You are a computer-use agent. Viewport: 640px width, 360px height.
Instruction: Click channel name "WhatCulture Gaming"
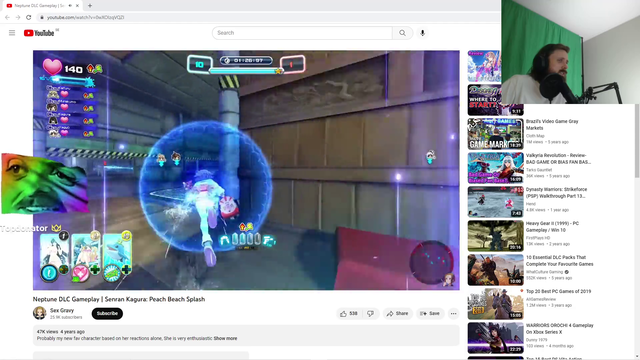point(545,272)
